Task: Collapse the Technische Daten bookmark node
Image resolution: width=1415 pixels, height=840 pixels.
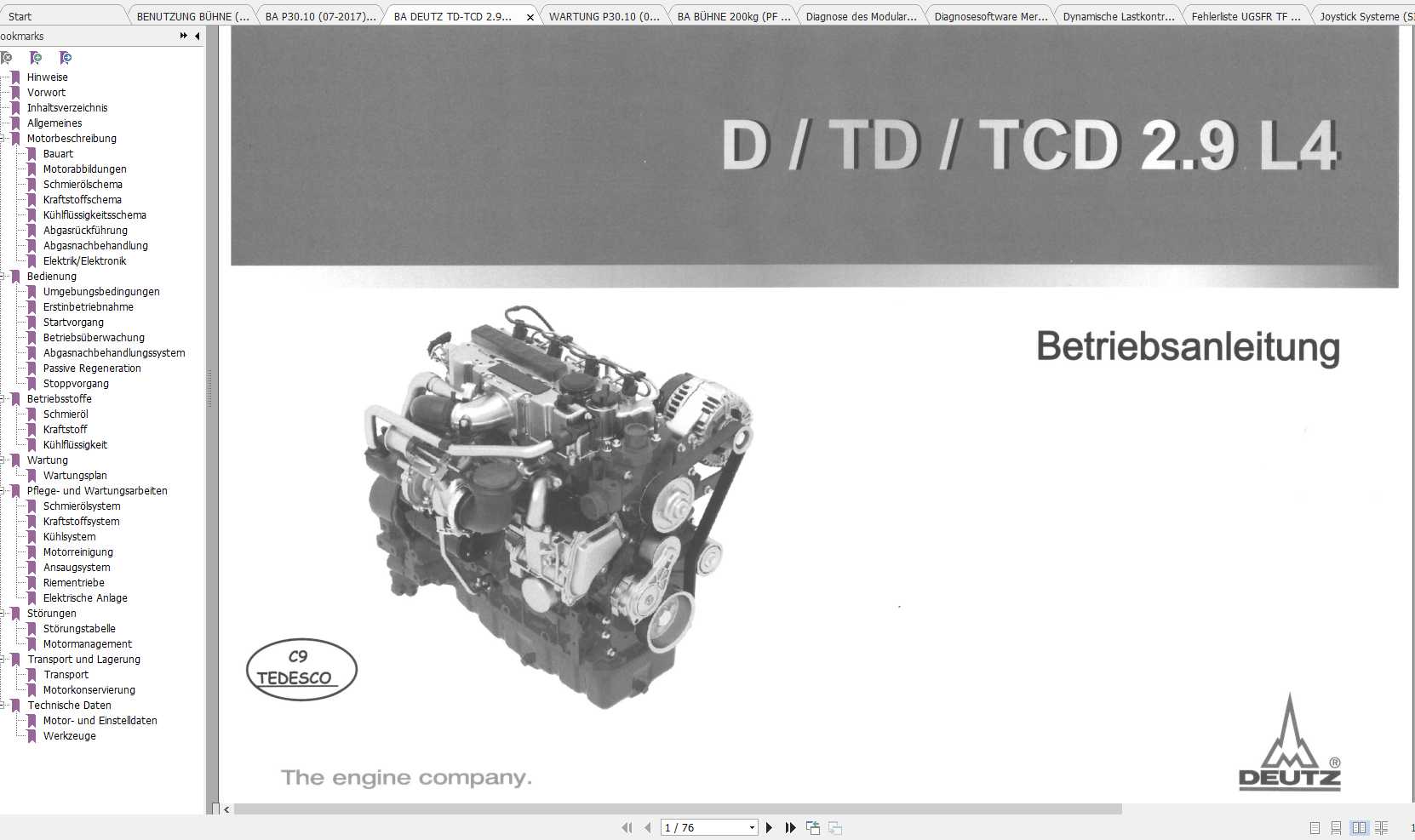Action: (x=3, y=705)
